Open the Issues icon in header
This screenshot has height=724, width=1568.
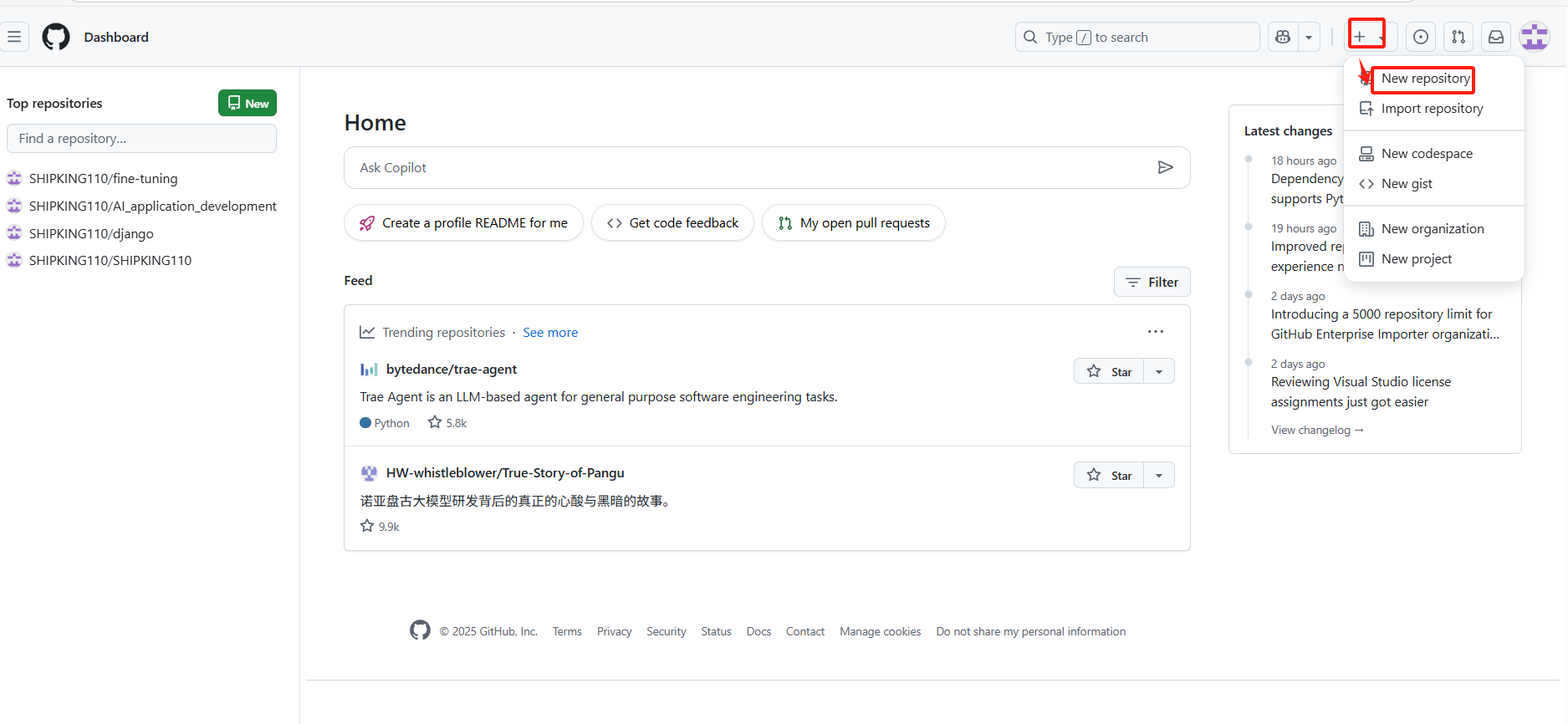click(x=1421, y=37)
